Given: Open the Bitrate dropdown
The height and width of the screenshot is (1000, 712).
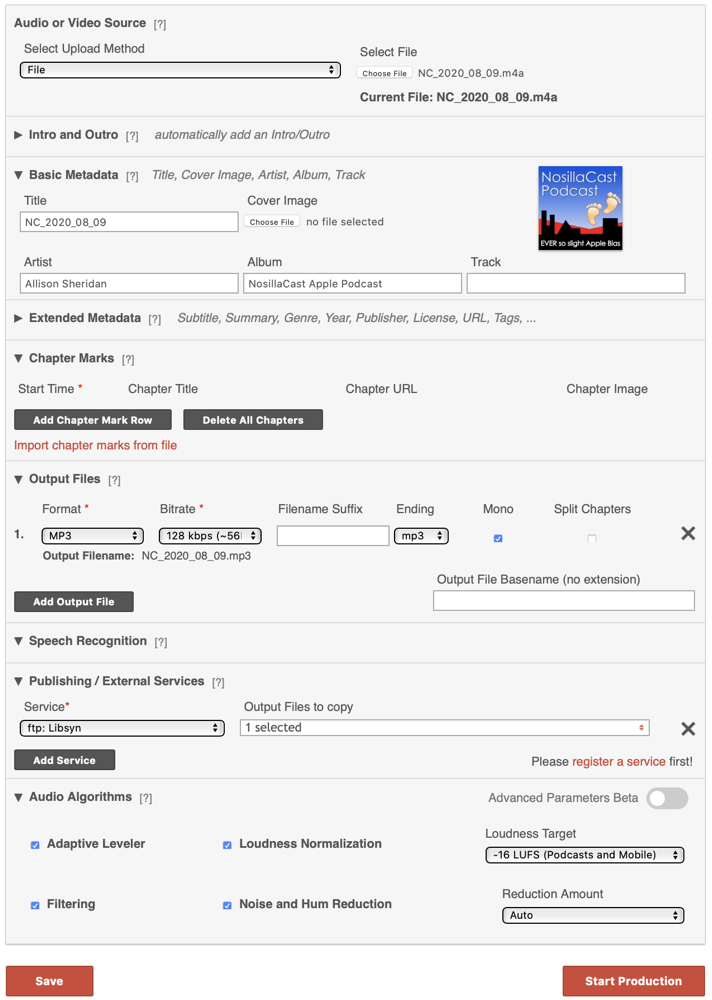Looking at the screenshot, I should pyautogui.click(x=210, y=536).
